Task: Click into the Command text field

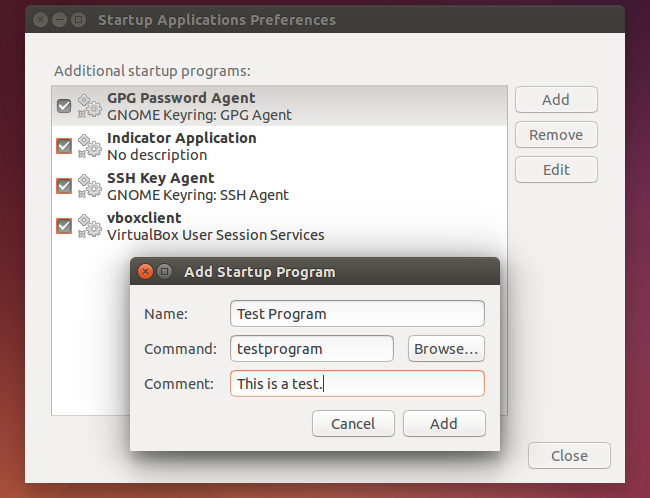Action: coord(312,349)
